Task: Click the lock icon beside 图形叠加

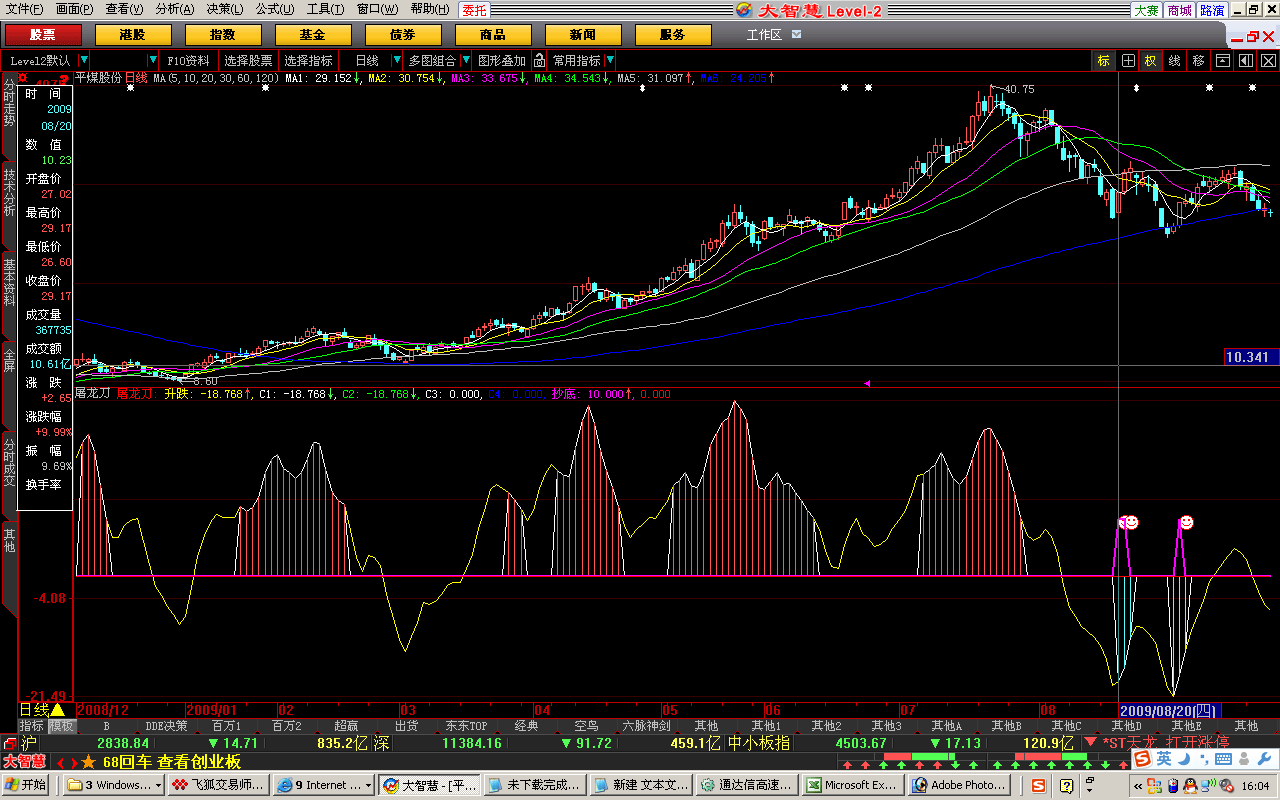Action: point(539,61)
